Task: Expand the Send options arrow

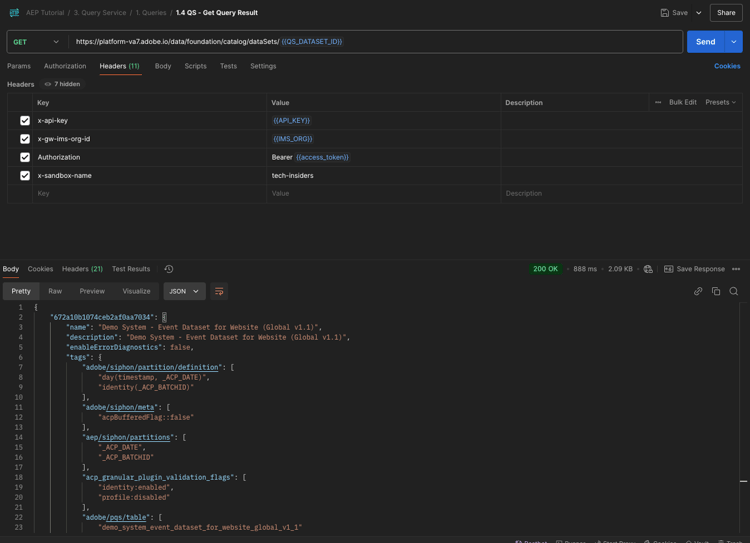Action: (734, 42)
